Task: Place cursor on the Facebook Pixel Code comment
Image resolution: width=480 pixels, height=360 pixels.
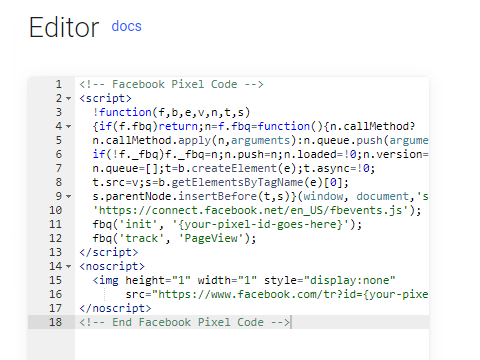Action: [171, 84]
